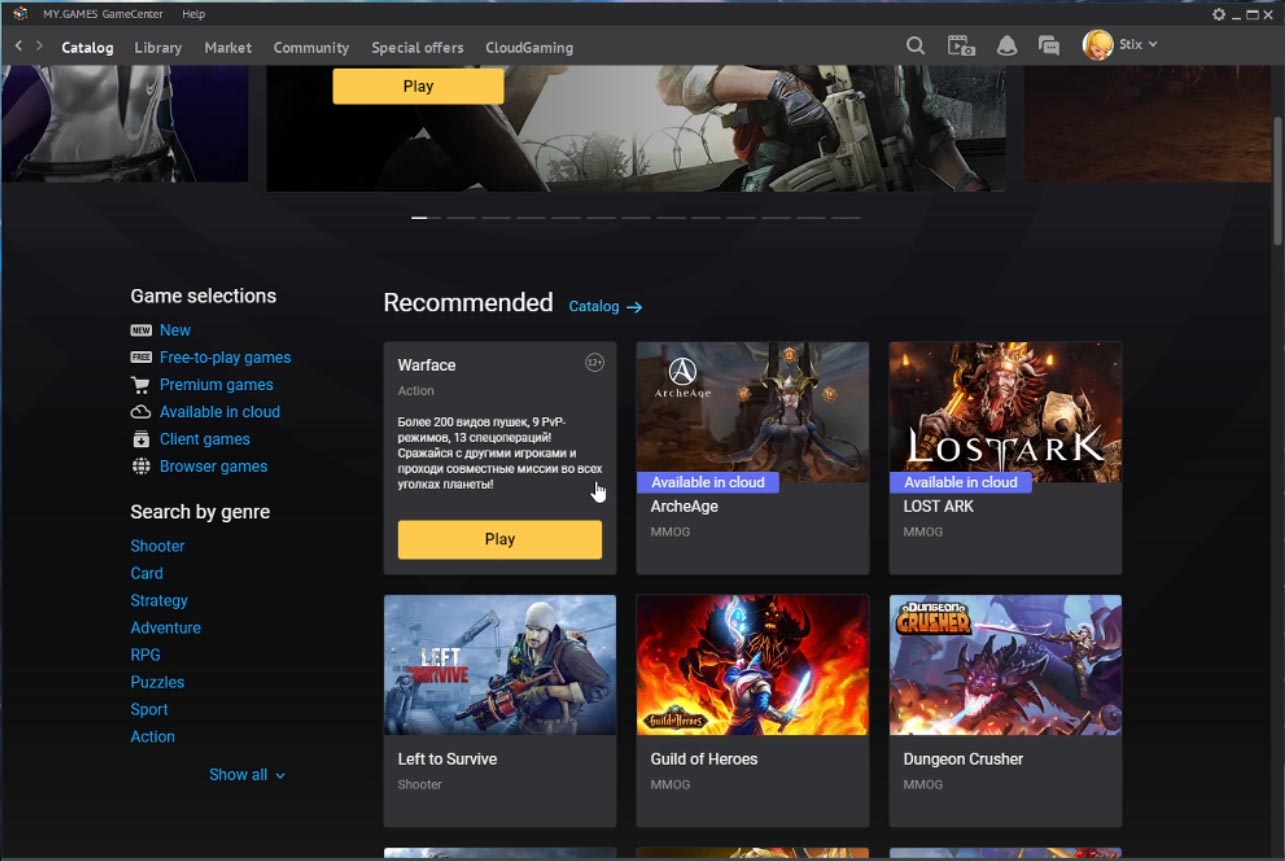Click the next banner preview on right
Screen dimensions: 1285x861
[1147, 123]
